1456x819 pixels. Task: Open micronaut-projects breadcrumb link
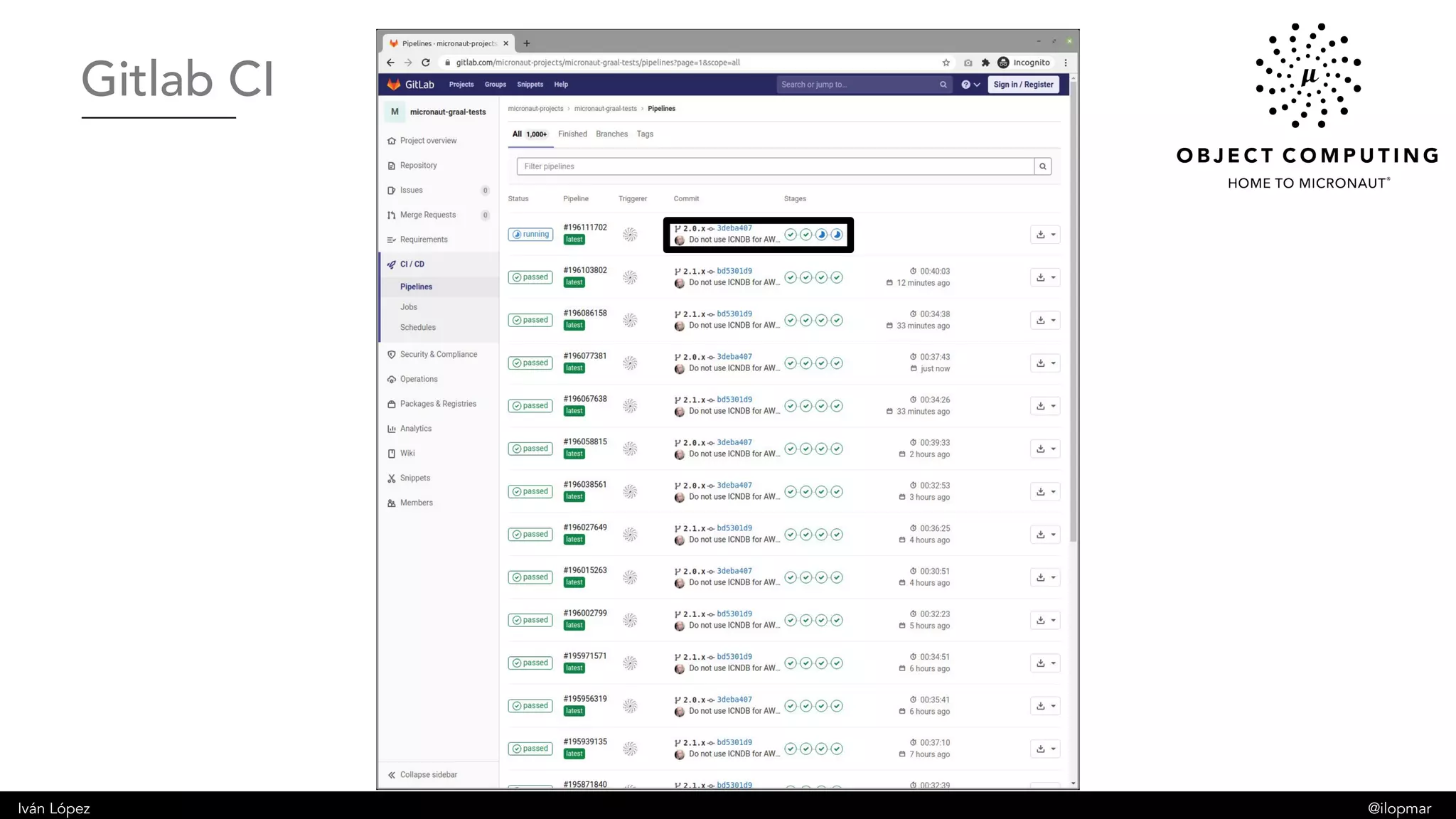pyautogui.click(x=535, y=109)
